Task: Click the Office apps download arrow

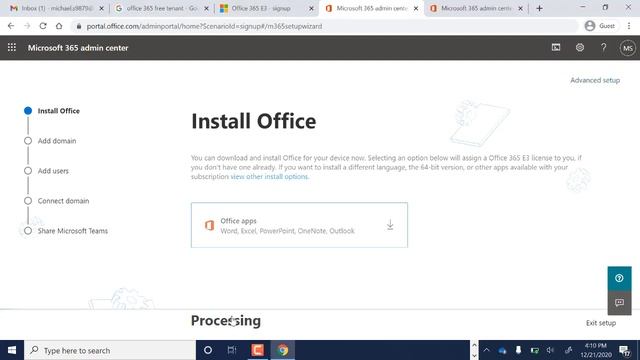Action: [x=390, y=225]
